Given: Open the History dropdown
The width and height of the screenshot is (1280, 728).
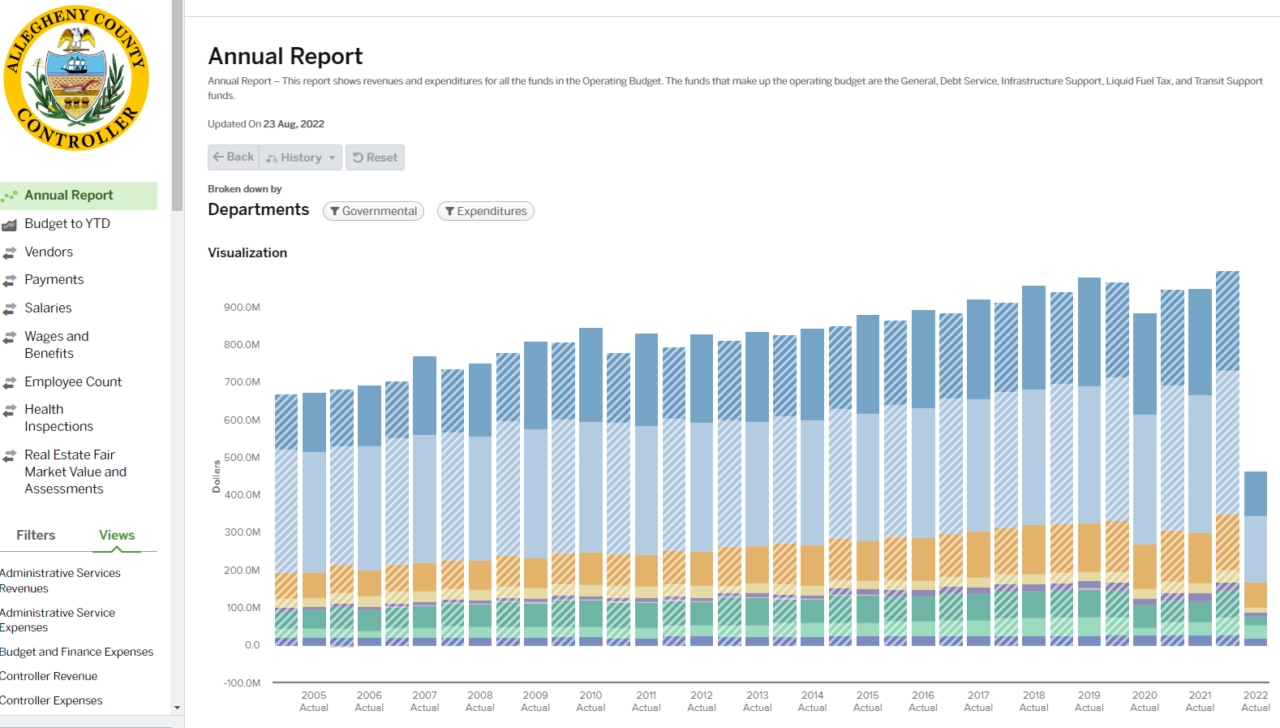Looking at the screenshot, I should coord(300,157).
